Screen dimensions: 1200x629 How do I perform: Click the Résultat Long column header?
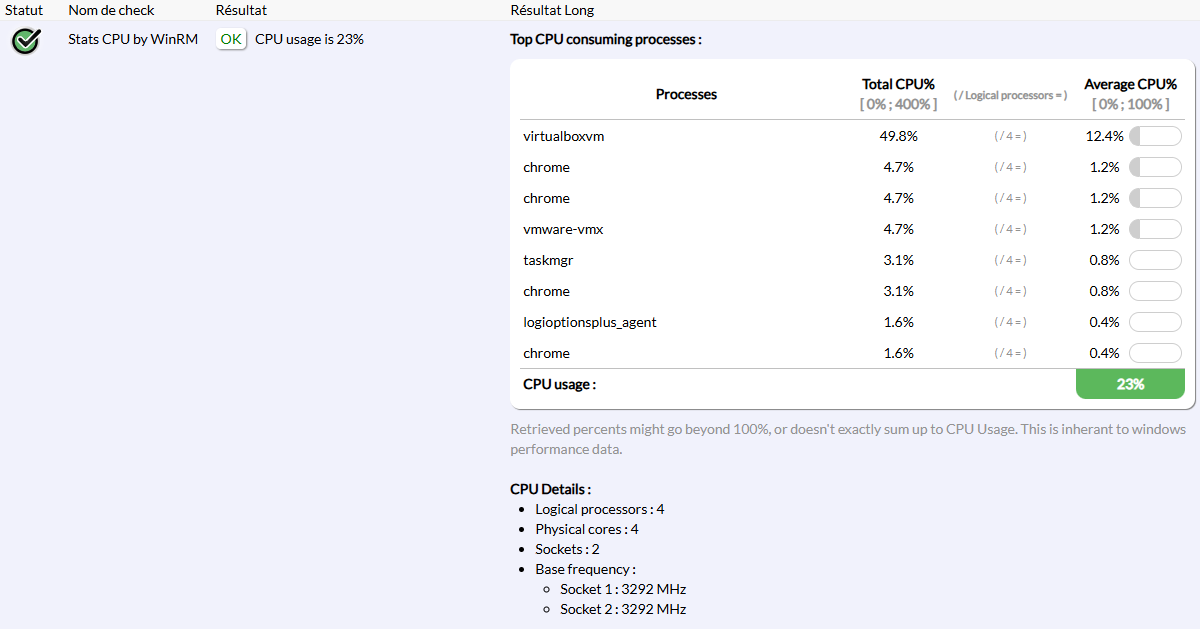tap(552, 10)
